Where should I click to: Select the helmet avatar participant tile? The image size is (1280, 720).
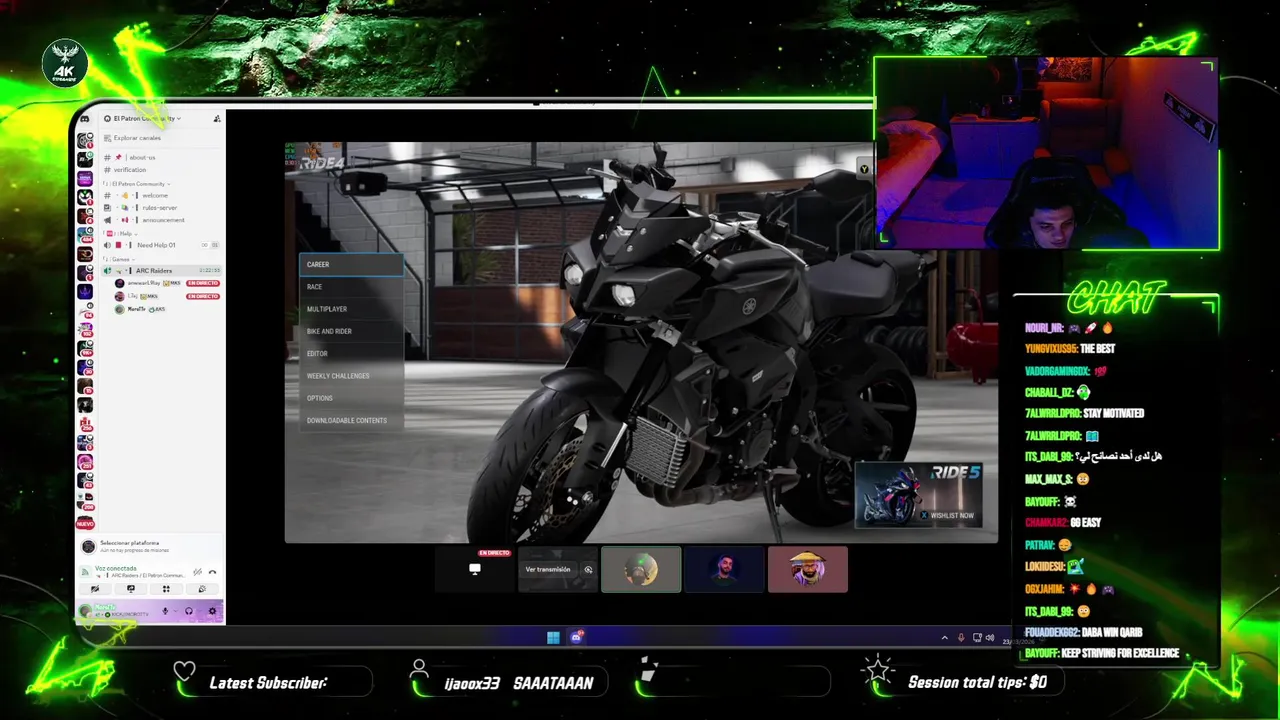pos(641,569)
